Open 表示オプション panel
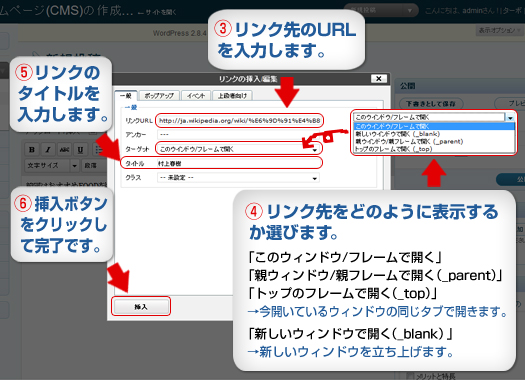 pyautogui.click(x=499, y=30)
